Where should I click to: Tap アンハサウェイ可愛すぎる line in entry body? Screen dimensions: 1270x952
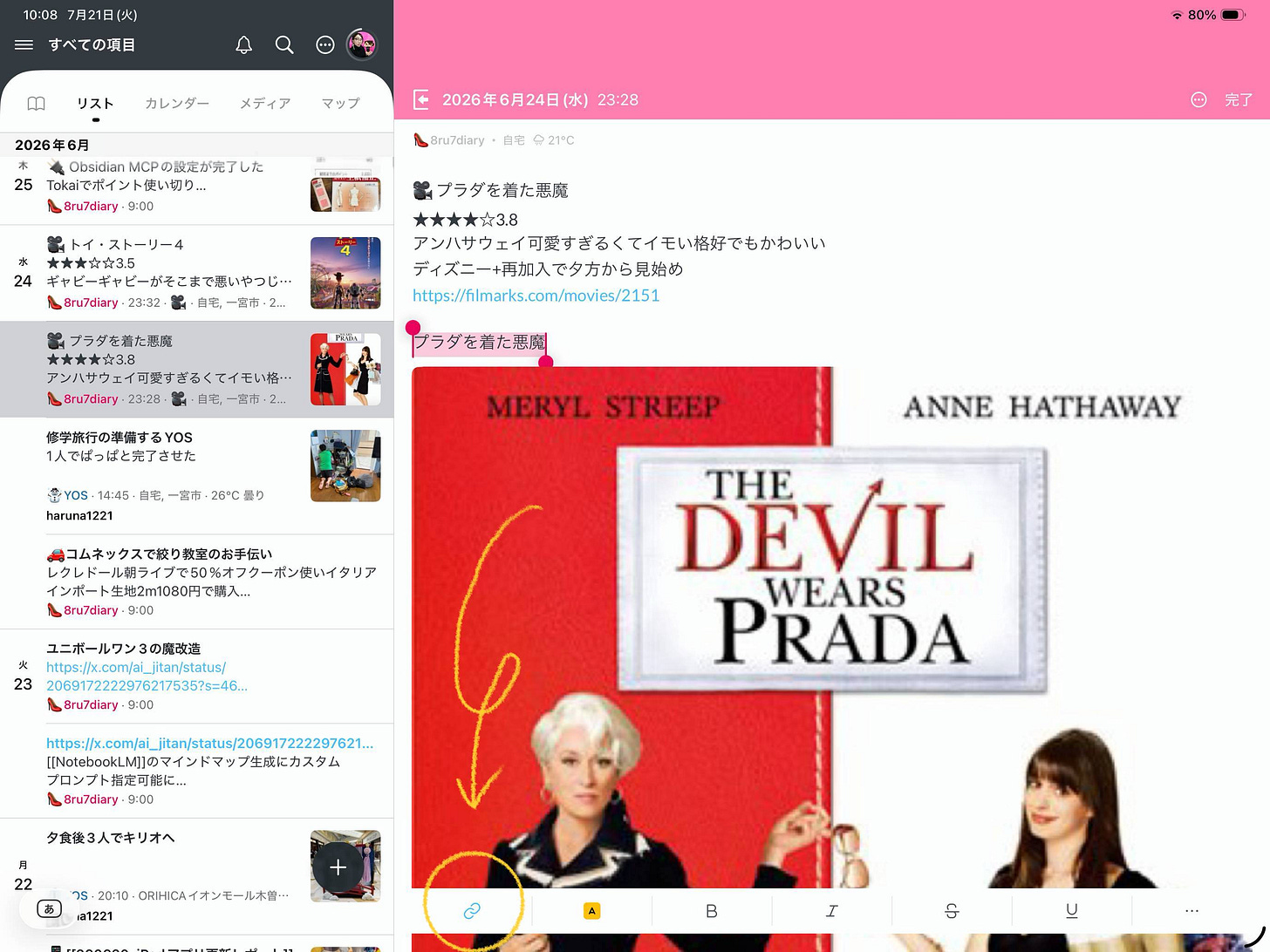coord(619,243)
